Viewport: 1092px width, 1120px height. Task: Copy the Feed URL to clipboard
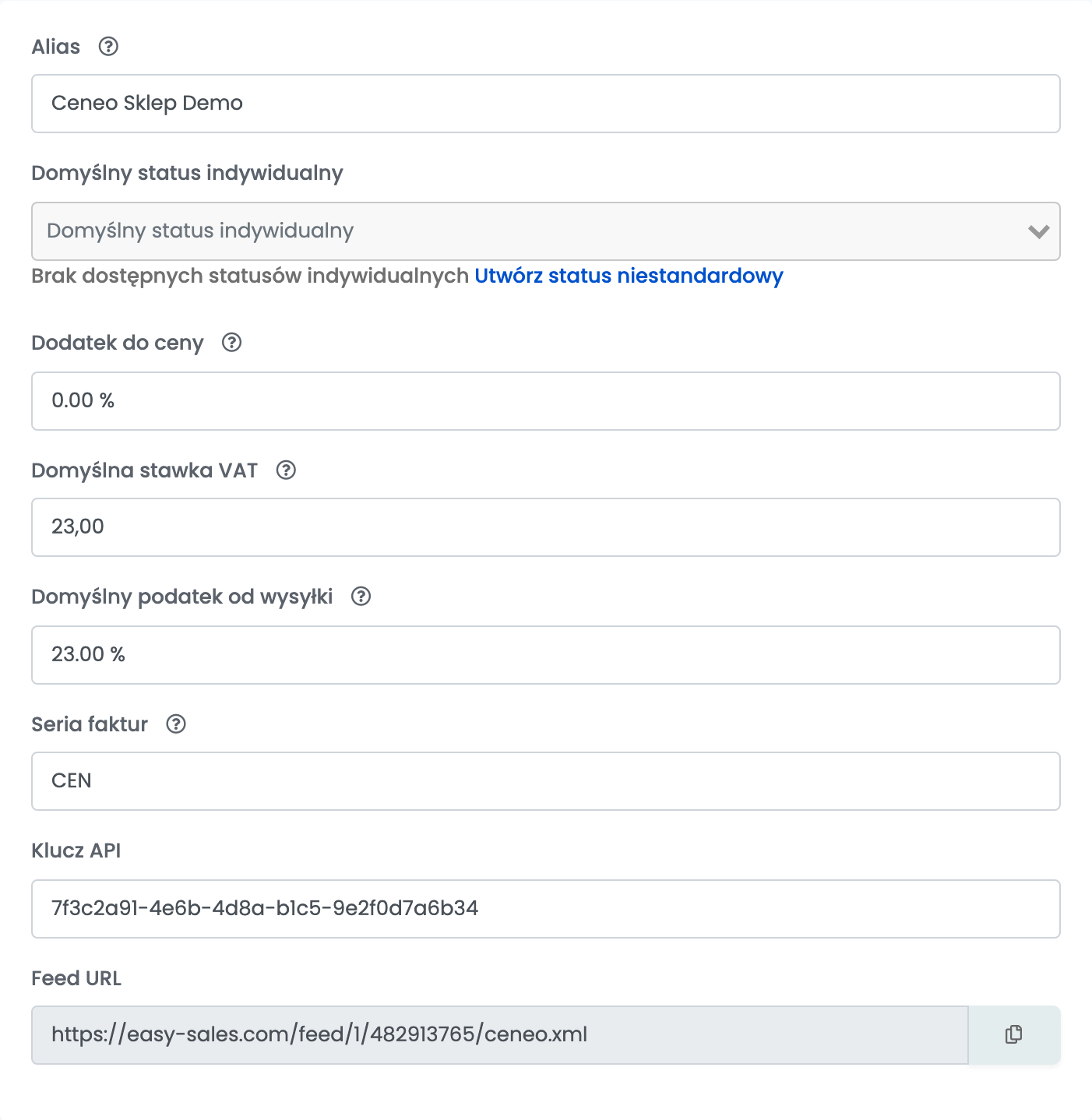1013,1034
